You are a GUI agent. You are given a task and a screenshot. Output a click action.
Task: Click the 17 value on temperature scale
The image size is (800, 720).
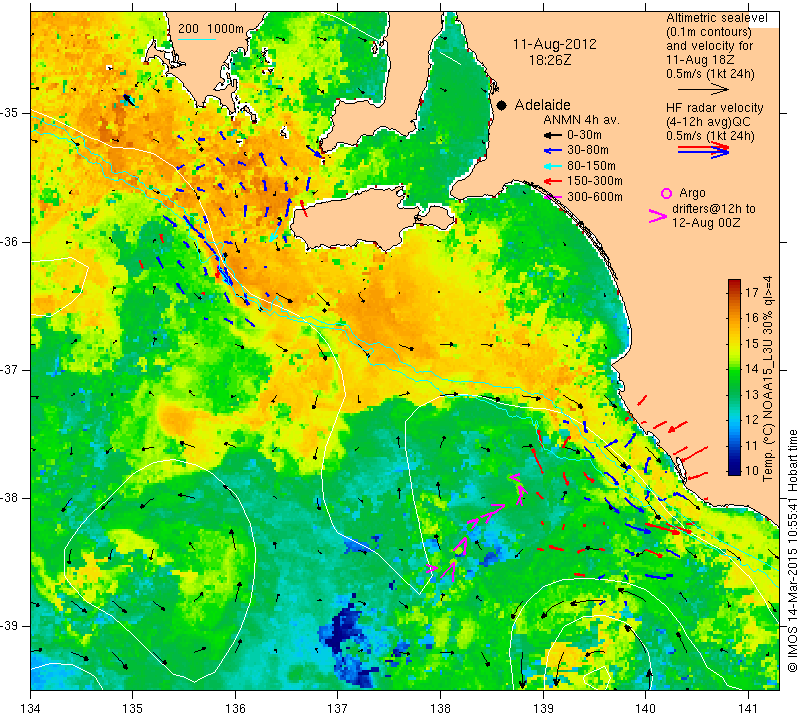click(x=752, y=292)
